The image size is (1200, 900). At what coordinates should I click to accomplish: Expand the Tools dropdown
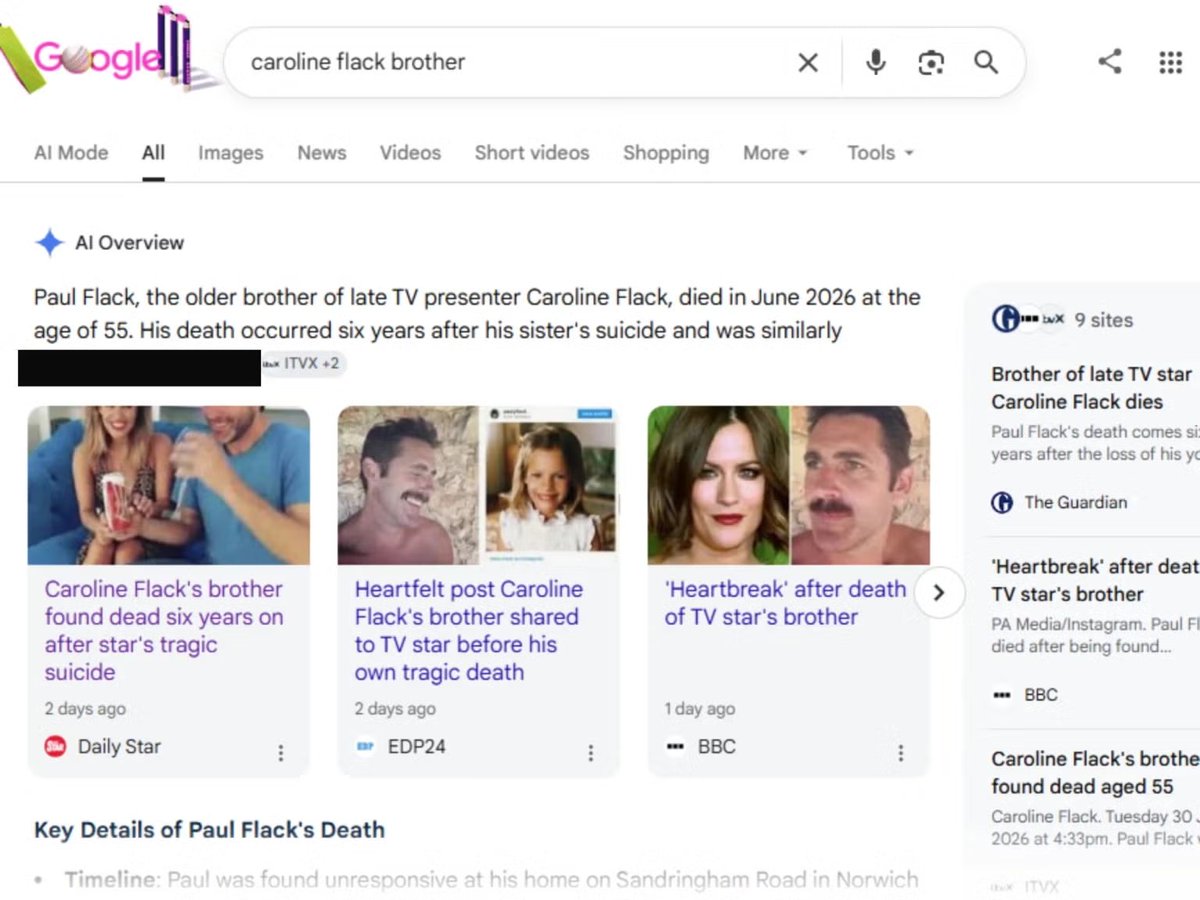pyautogui.click(x=881, y=153)
